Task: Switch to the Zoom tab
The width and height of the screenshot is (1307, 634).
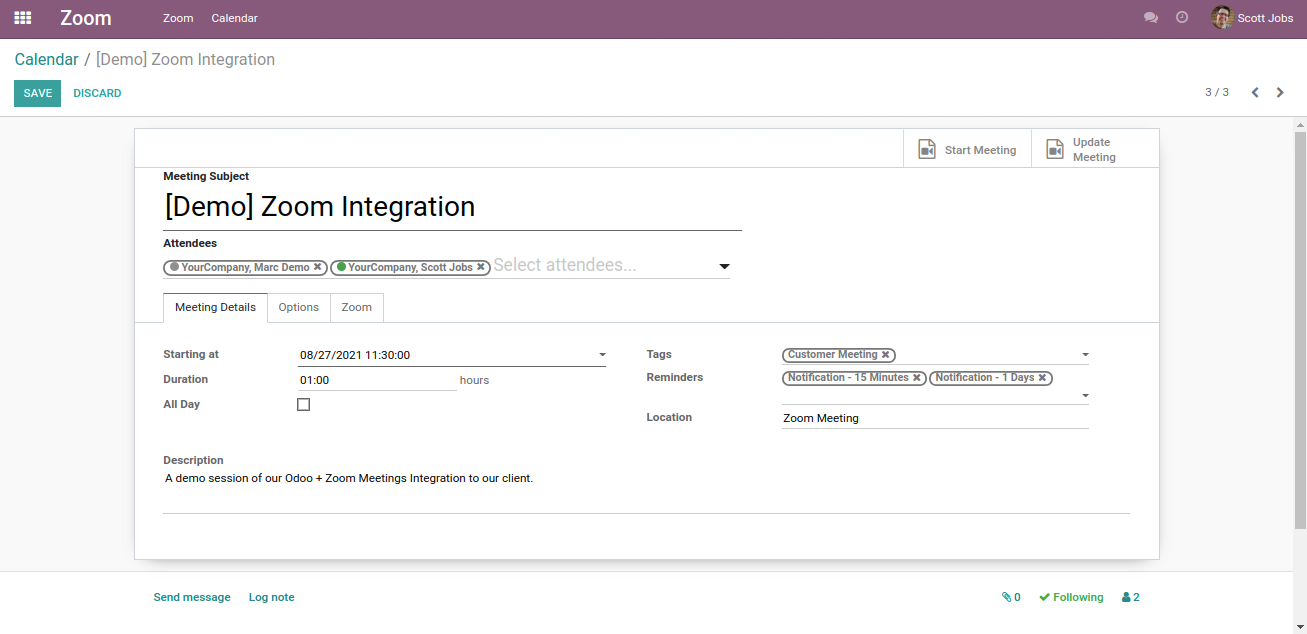Action: [x=357, y=307]
